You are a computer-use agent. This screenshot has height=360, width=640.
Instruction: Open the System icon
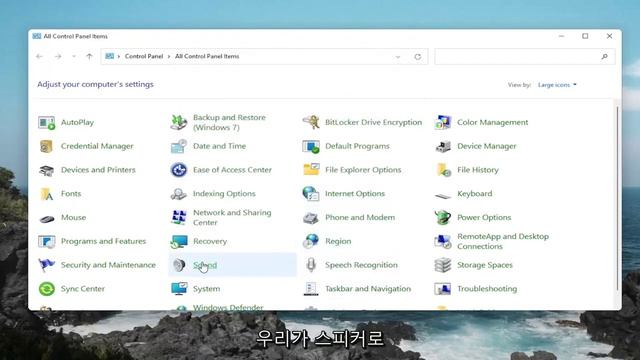pyautogui.click(x=179, y=289)
